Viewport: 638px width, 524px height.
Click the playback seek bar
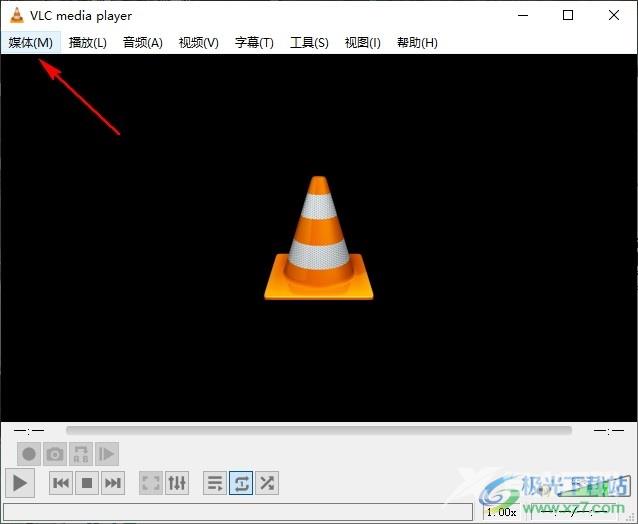(x=319, y=430)
